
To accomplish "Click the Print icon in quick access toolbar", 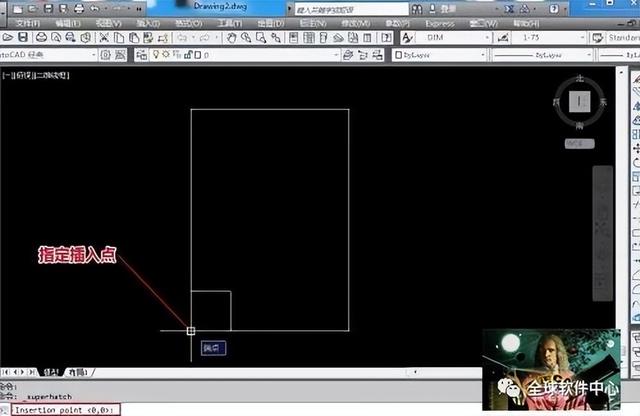I will point(79,8).
